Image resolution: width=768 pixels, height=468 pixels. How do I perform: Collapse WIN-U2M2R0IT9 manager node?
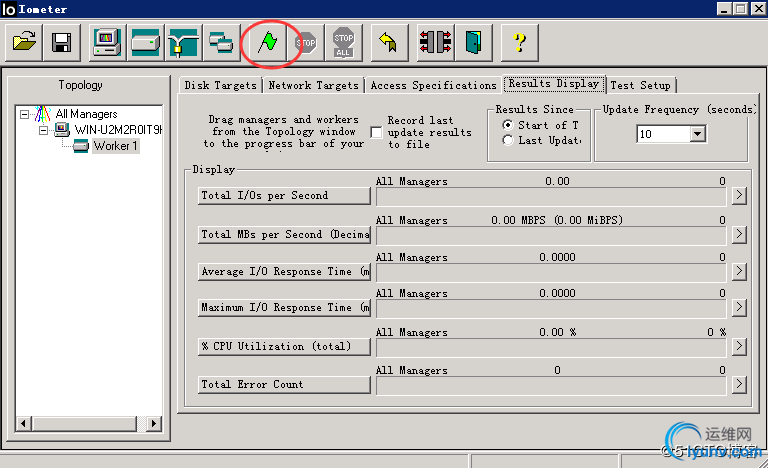[44, 130]
